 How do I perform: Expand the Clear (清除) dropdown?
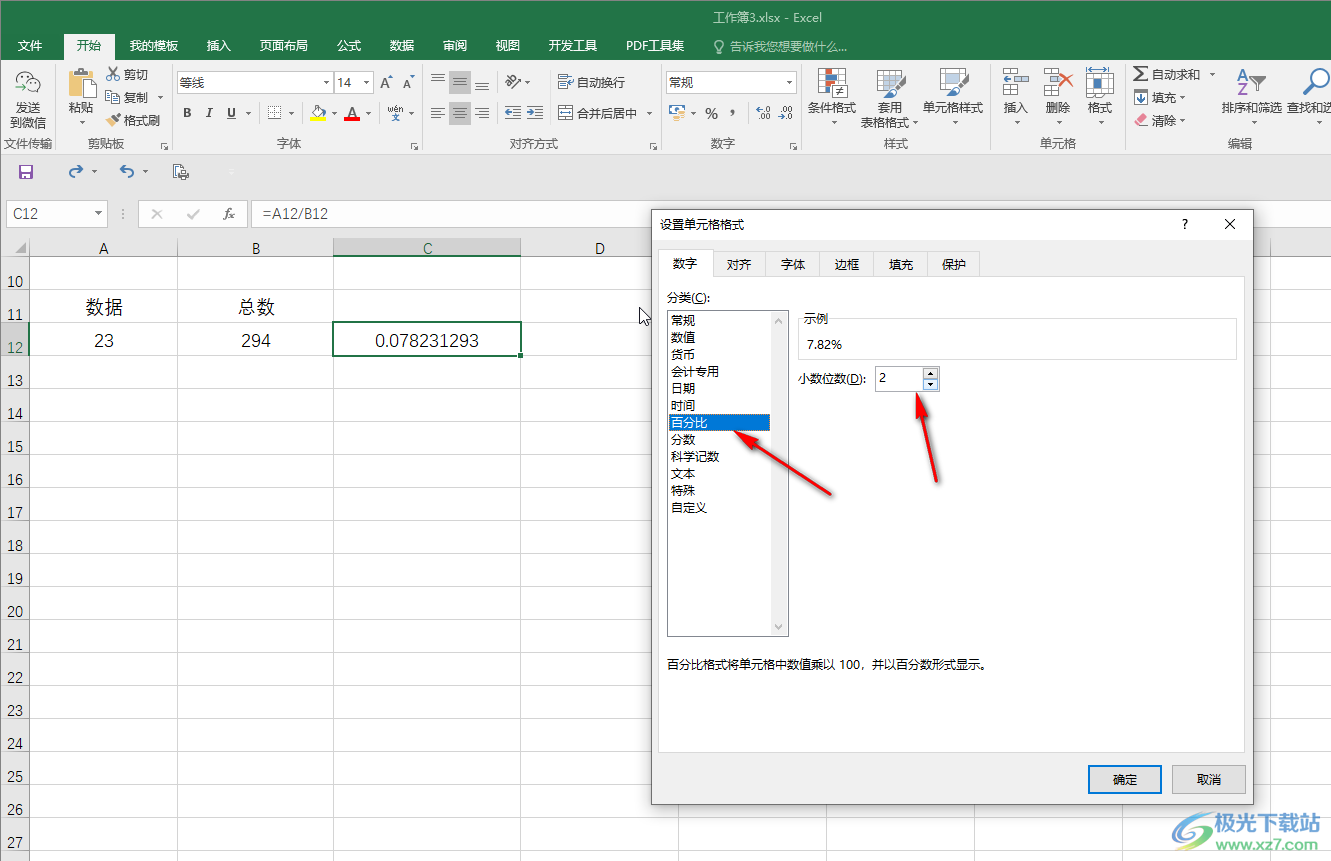click(1182, 121)
